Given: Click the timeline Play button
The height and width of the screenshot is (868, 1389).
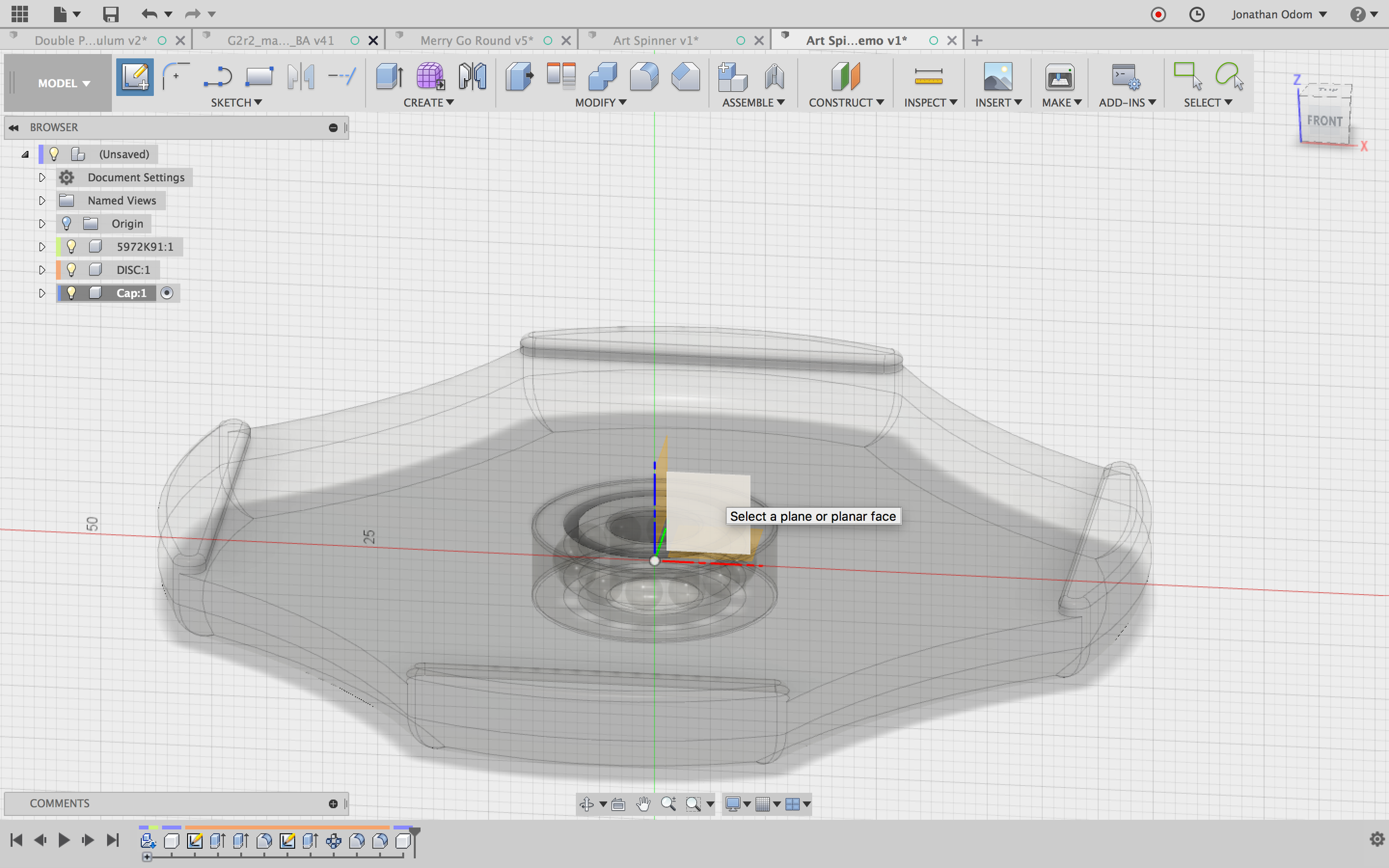Looking at the screenshot, I should point(64,840).
